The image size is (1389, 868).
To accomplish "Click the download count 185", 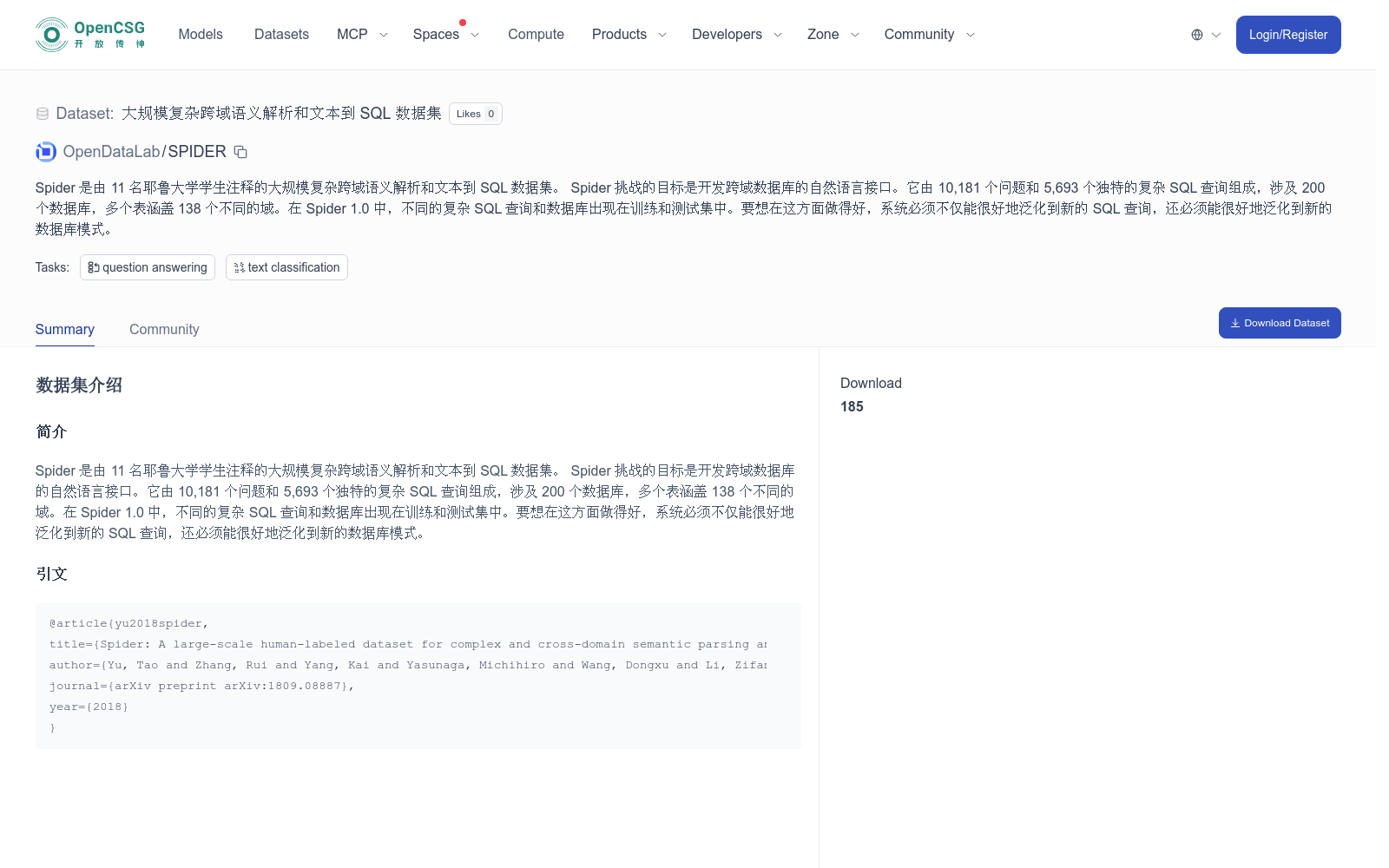I will (x=852, y=406).
